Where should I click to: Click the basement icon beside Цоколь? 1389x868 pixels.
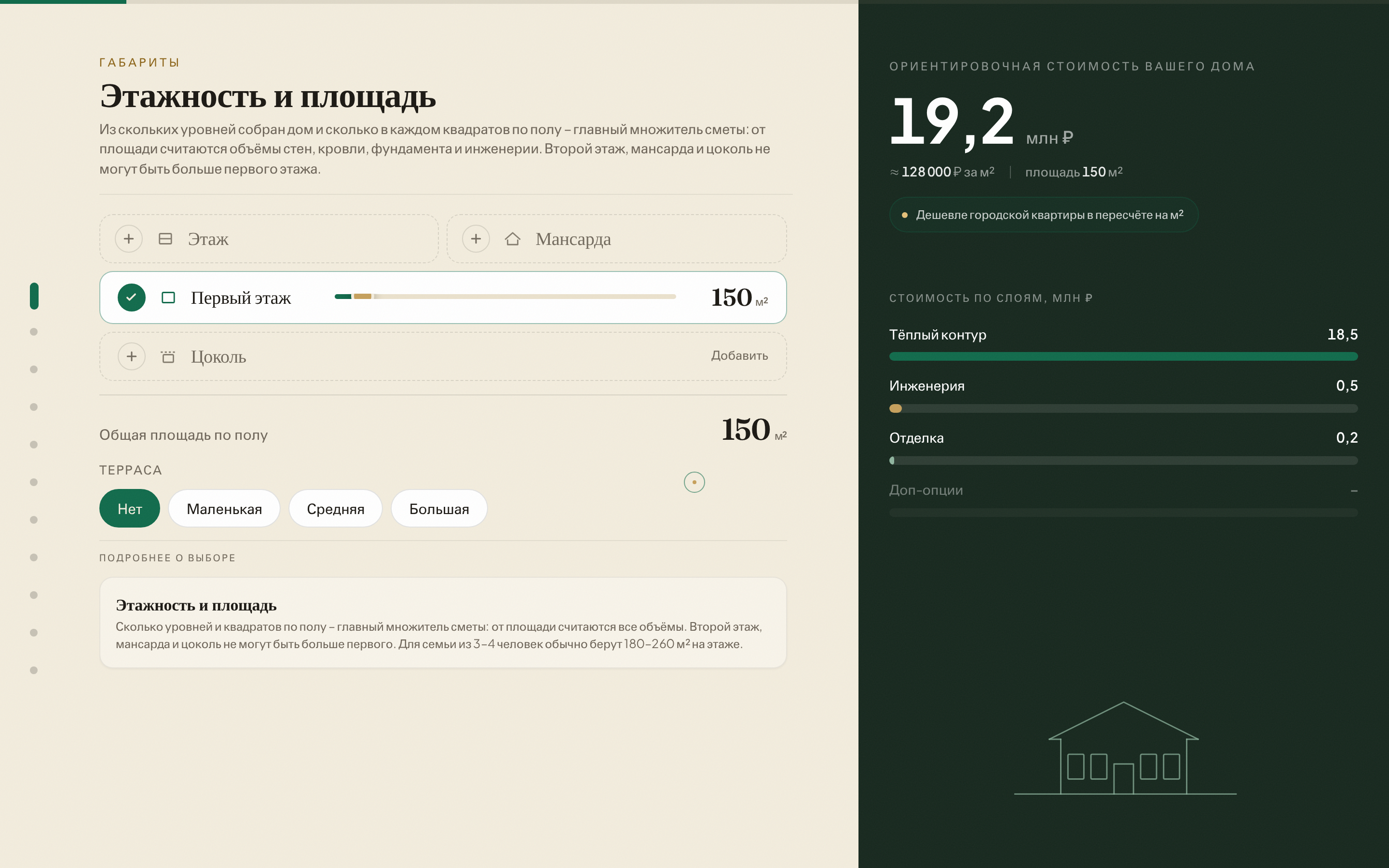(168, 356)
